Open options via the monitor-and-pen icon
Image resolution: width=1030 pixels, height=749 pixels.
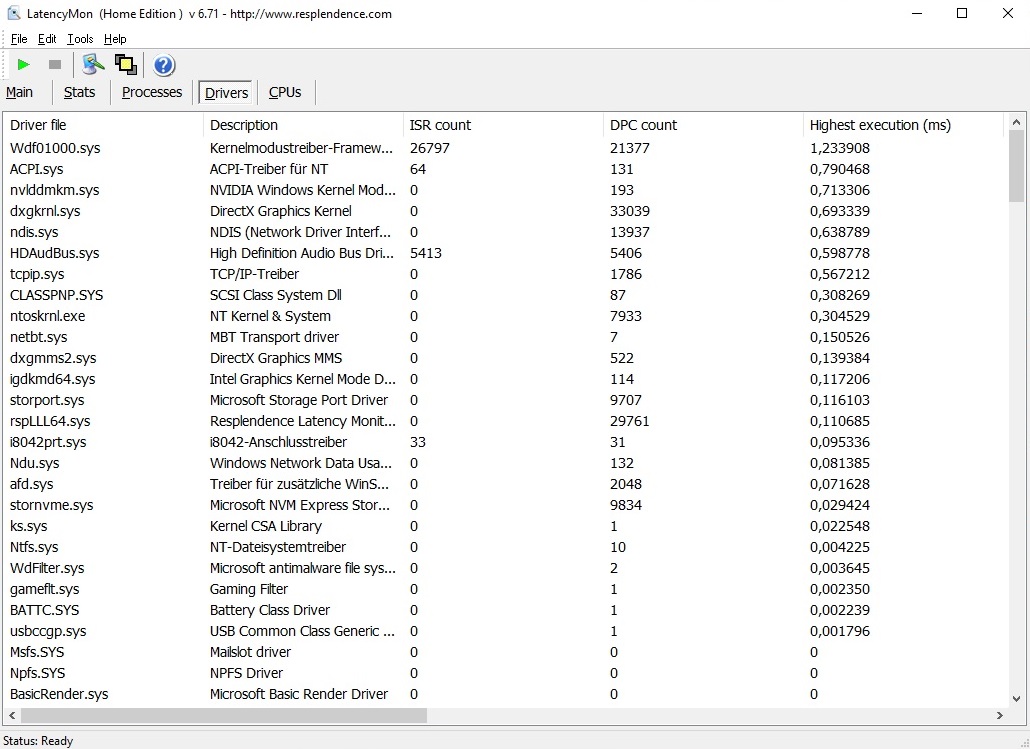(x=93, y=65)
